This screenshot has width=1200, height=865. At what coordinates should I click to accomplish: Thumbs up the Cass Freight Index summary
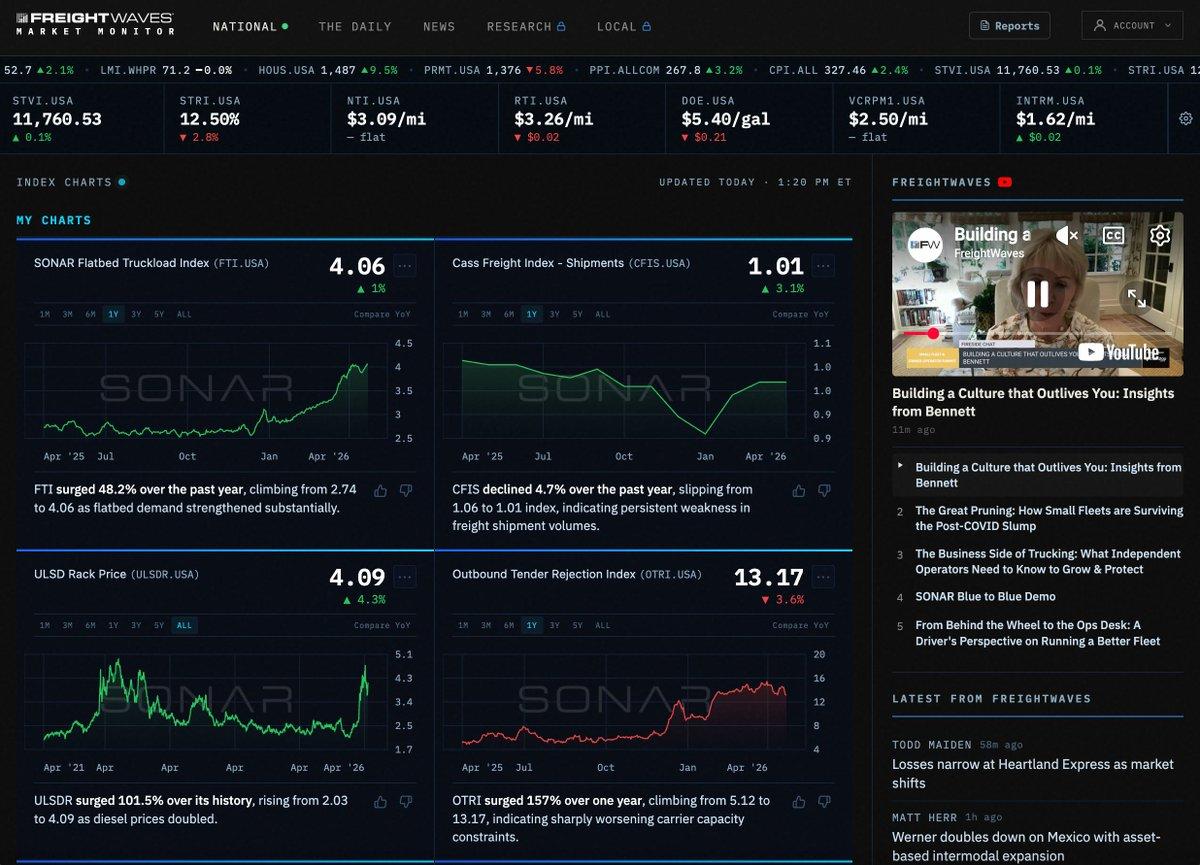coord(798,490)
